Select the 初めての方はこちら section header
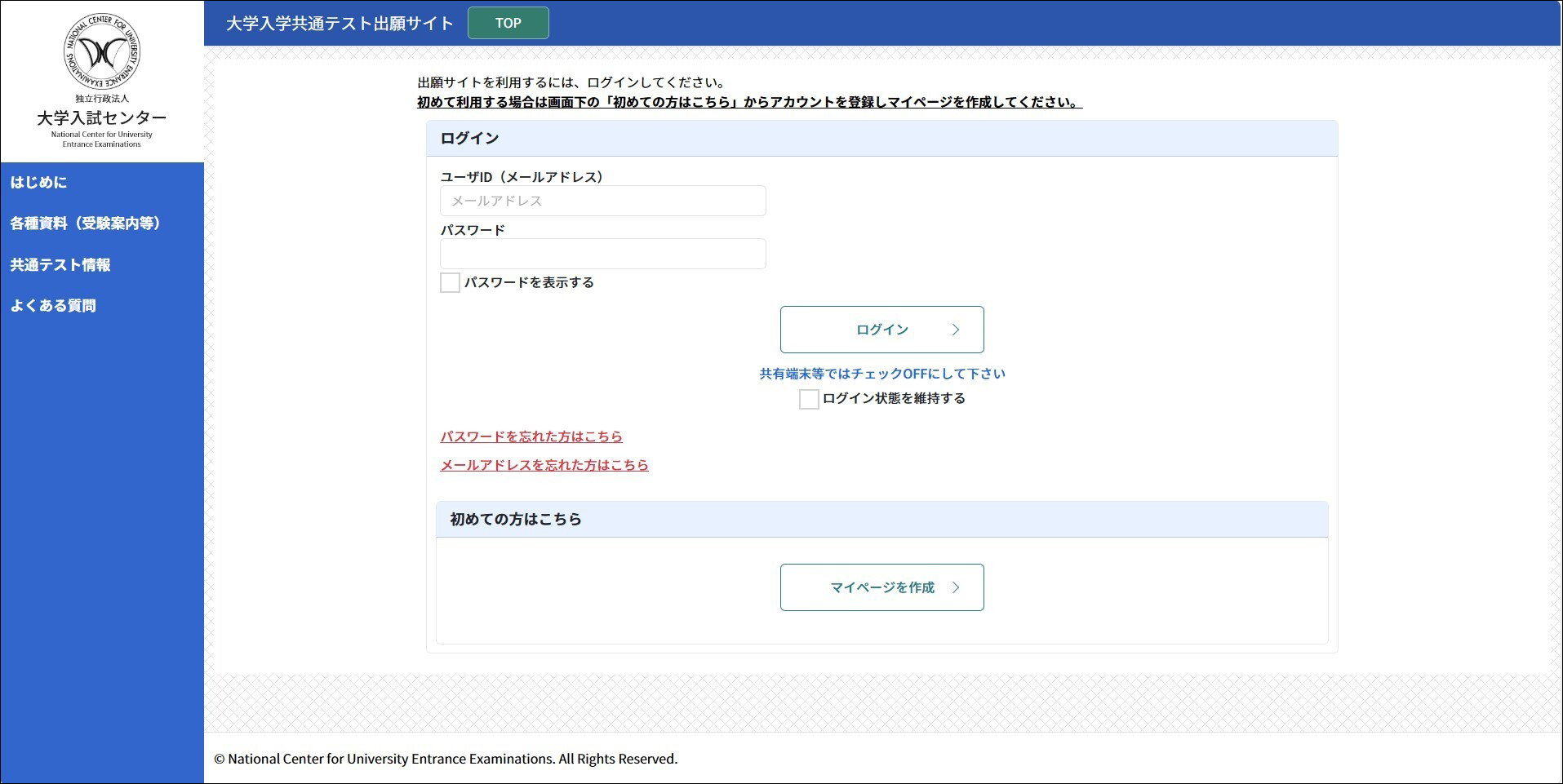 coord(516,519)
